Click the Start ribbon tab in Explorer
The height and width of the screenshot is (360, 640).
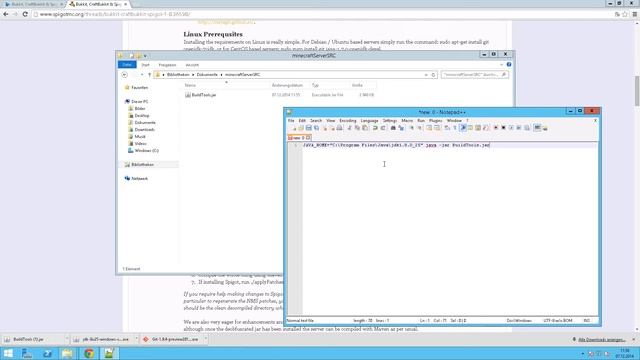(145, 65)
